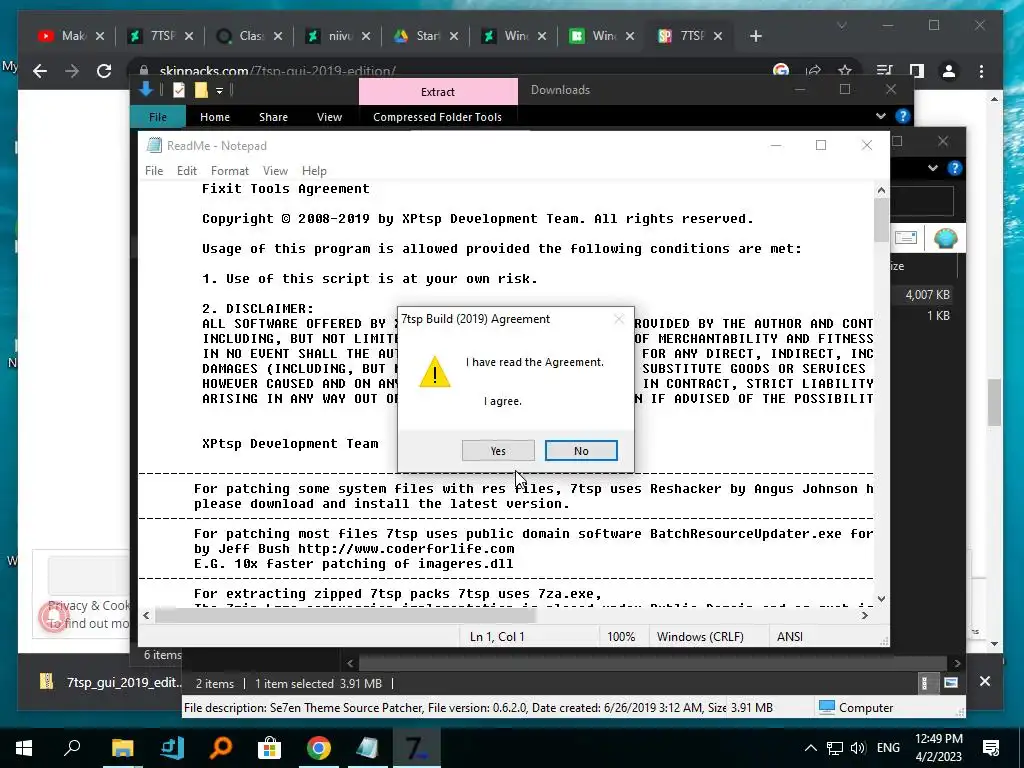The width and height of the screenshot is (1024, 768).
Task: Click Notepad horizontal scrollbar left arrow
Action: tap(146, 615)
